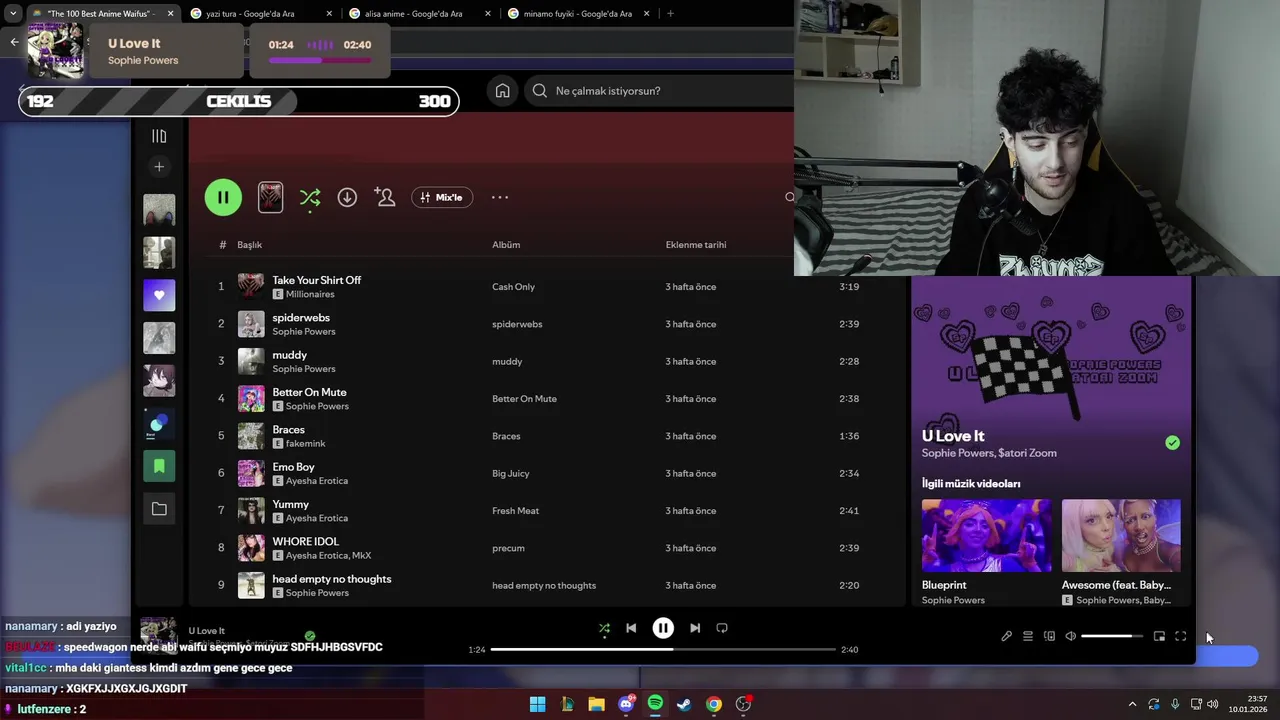Switch to fullscreen with the expand icon
Viewport: 1280px width, 720px height.
pyautogui.click(x=1180, y=636)
